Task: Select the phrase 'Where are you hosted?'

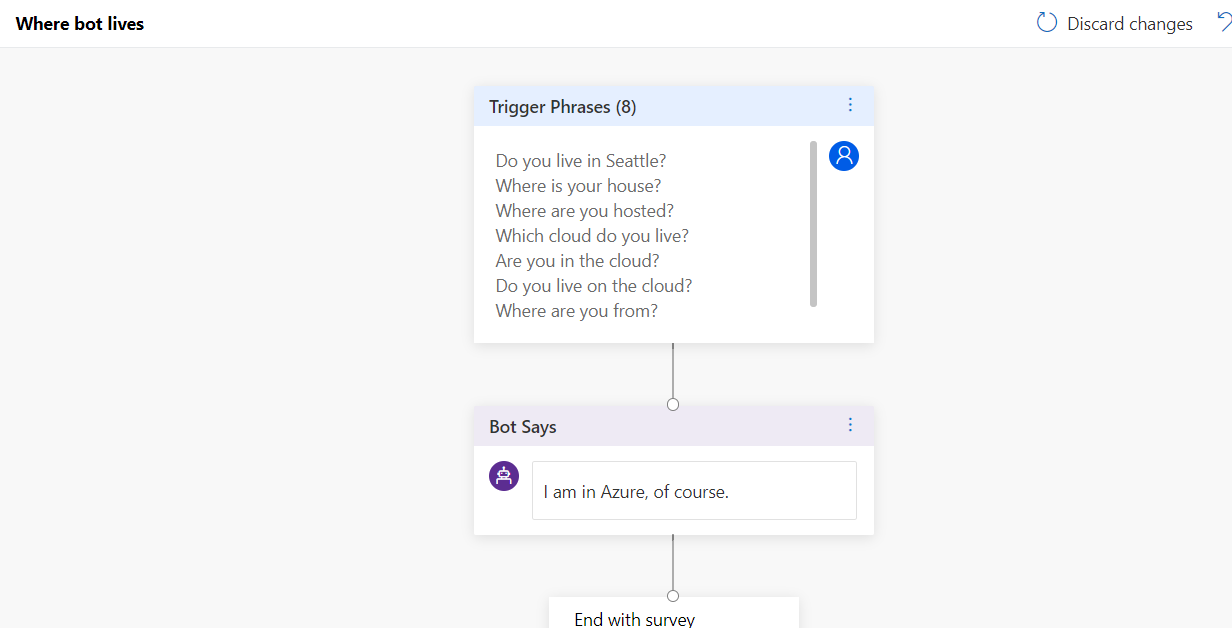Action: pos(584,211)
